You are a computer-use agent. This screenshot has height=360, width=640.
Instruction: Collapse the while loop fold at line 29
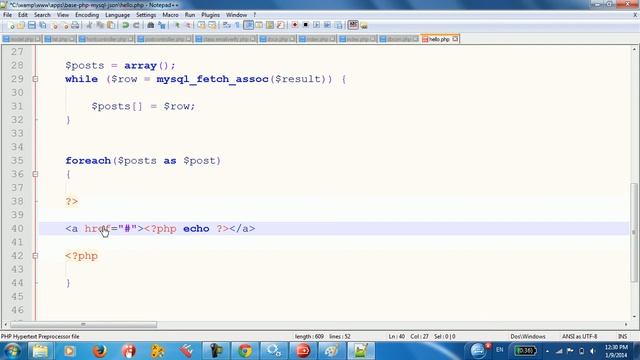tap(36, 79)
